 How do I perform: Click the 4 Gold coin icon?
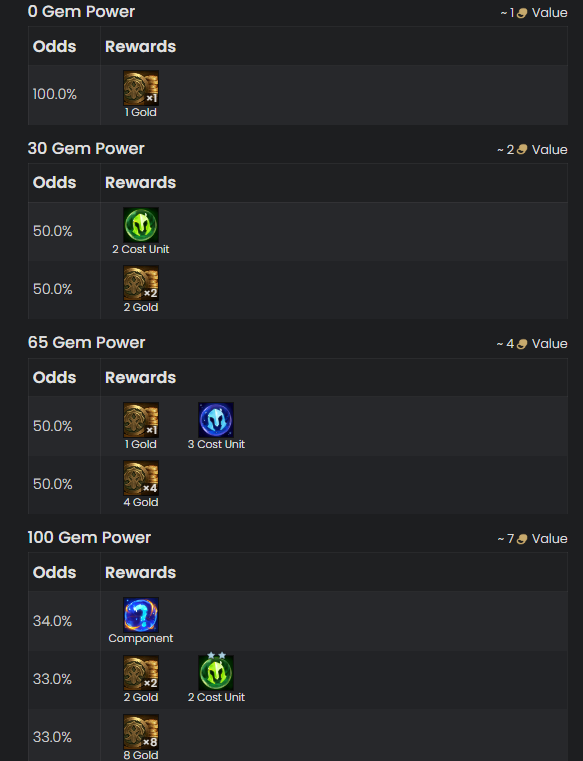pos(141,478)
